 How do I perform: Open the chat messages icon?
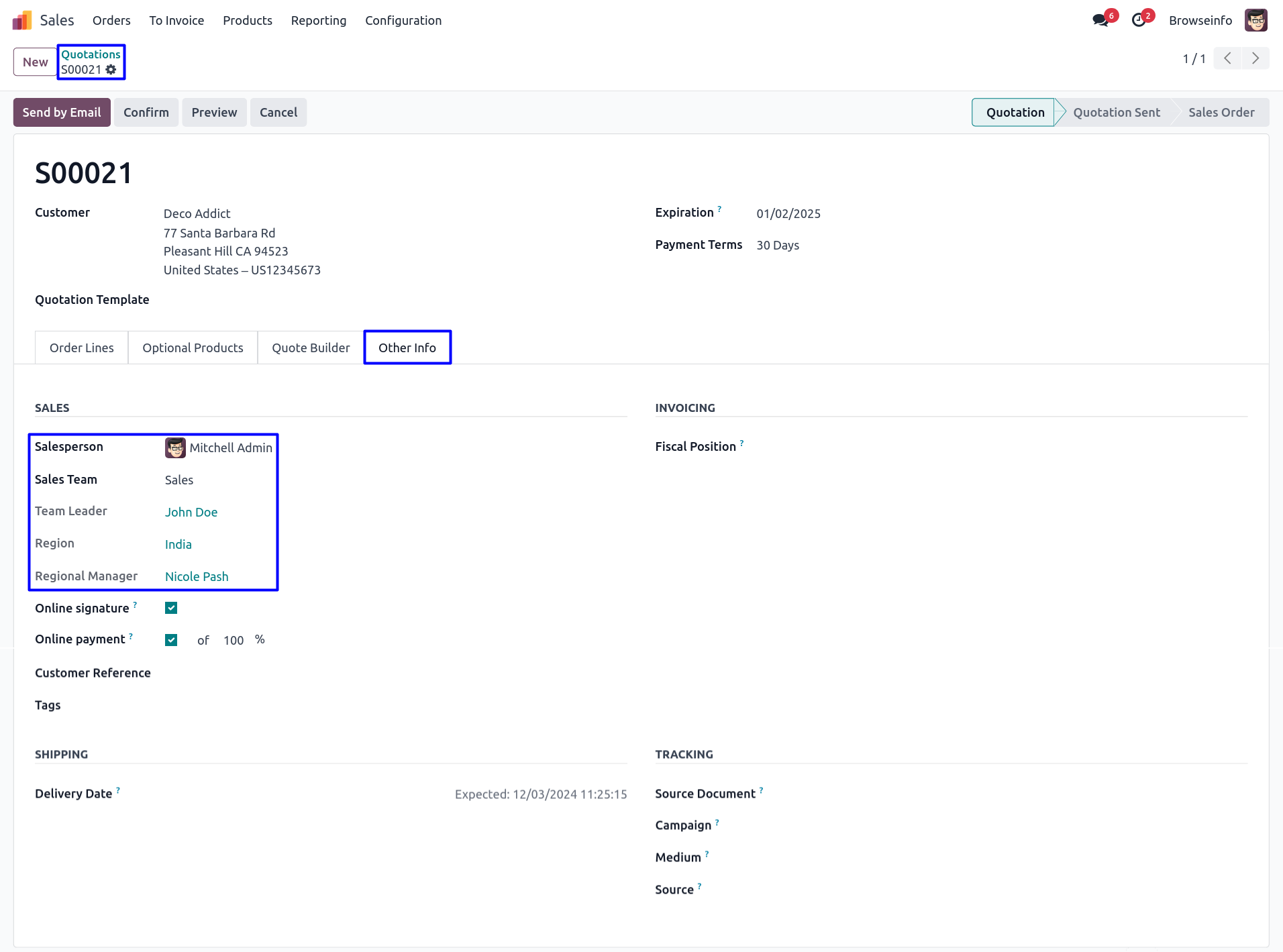pos(1100,20)
